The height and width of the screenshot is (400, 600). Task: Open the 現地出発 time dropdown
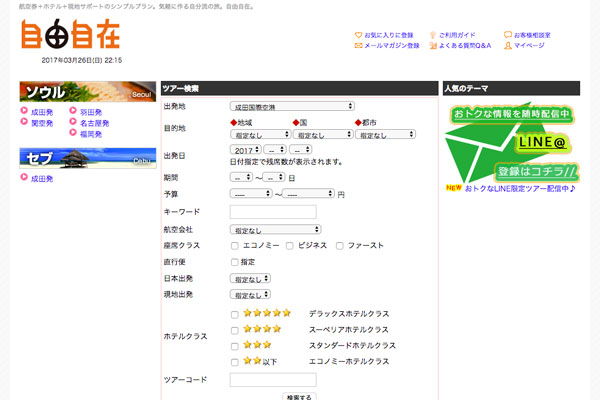pos(250,294)
